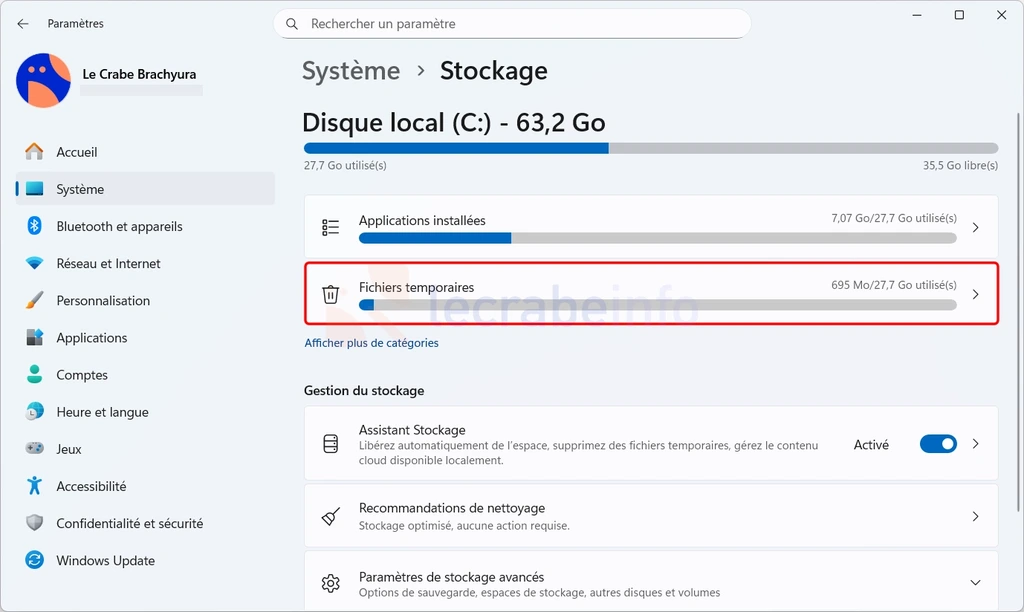Click the Confidentialité et sécurité shield icon
The image size is (1024, 612).
[34, 523]
